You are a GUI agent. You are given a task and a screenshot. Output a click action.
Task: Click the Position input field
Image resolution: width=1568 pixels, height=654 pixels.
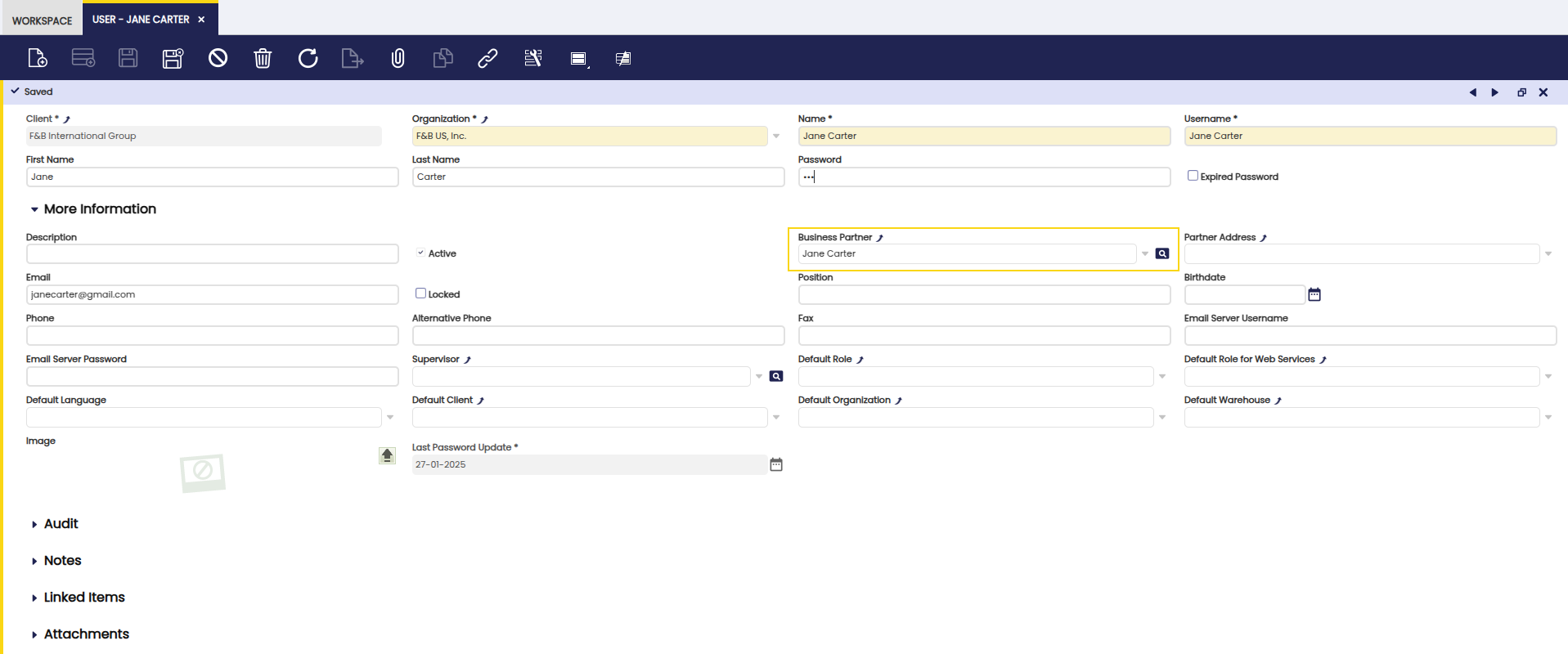click(984, 294)
